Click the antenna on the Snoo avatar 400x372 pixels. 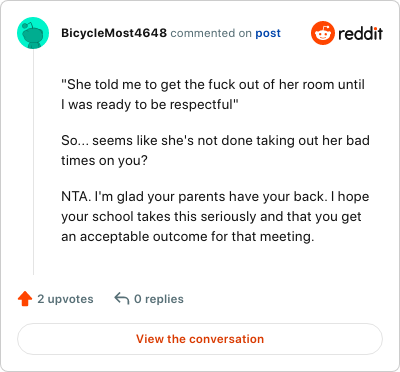tap(29, 24)
